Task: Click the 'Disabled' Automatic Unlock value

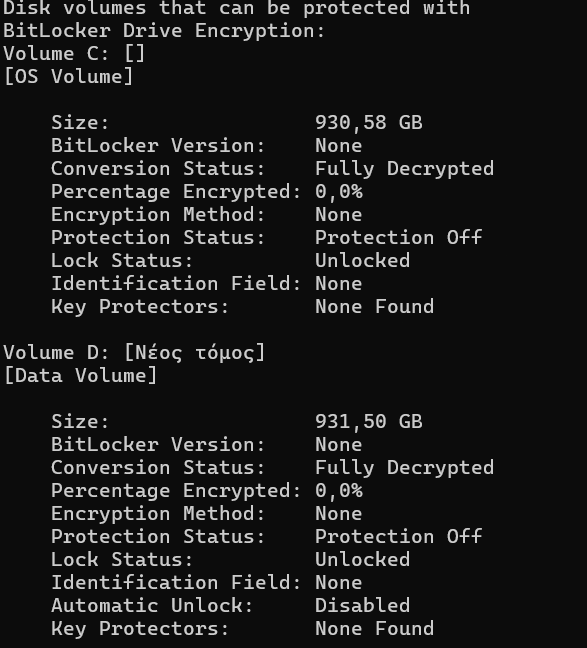Action: pos(363,605)
